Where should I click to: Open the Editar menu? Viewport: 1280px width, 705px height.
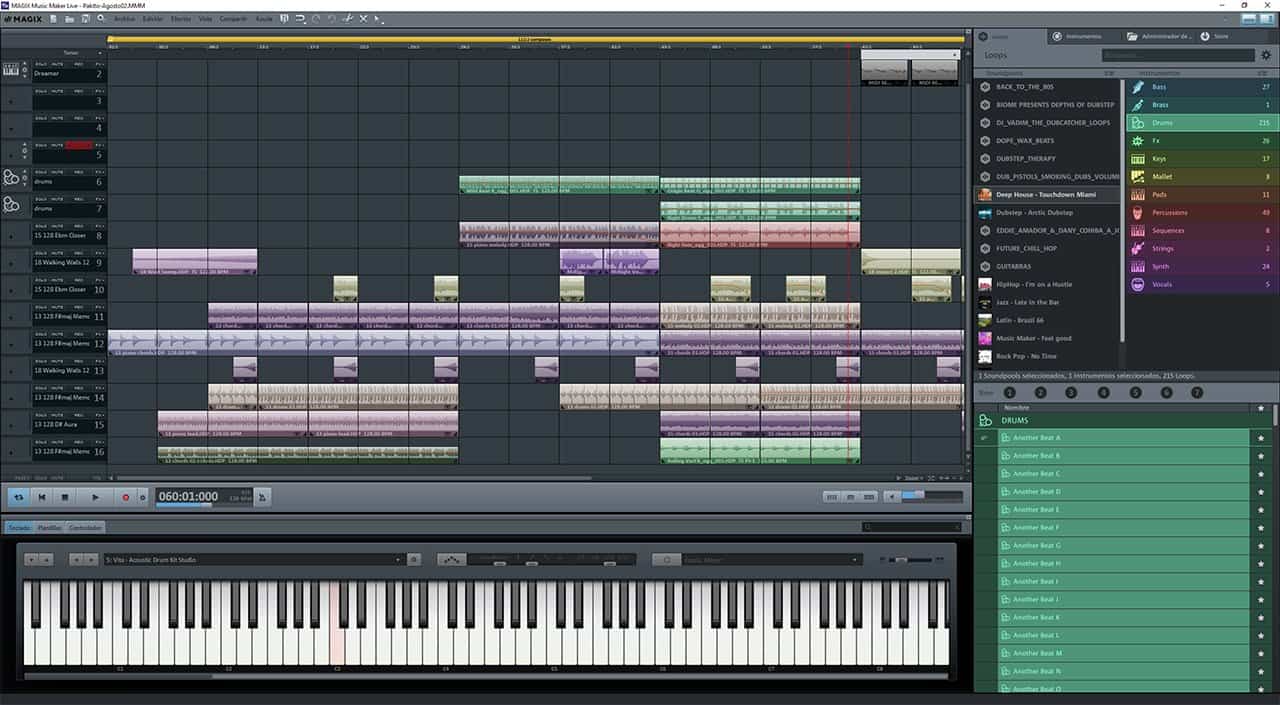153,19
